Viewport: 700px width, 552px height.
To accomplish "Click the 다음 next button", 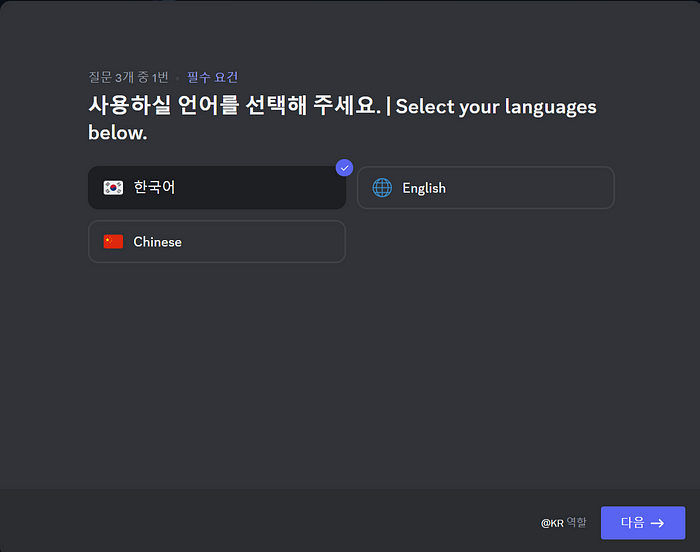I will pyautogui.click(x=643, y=523).
